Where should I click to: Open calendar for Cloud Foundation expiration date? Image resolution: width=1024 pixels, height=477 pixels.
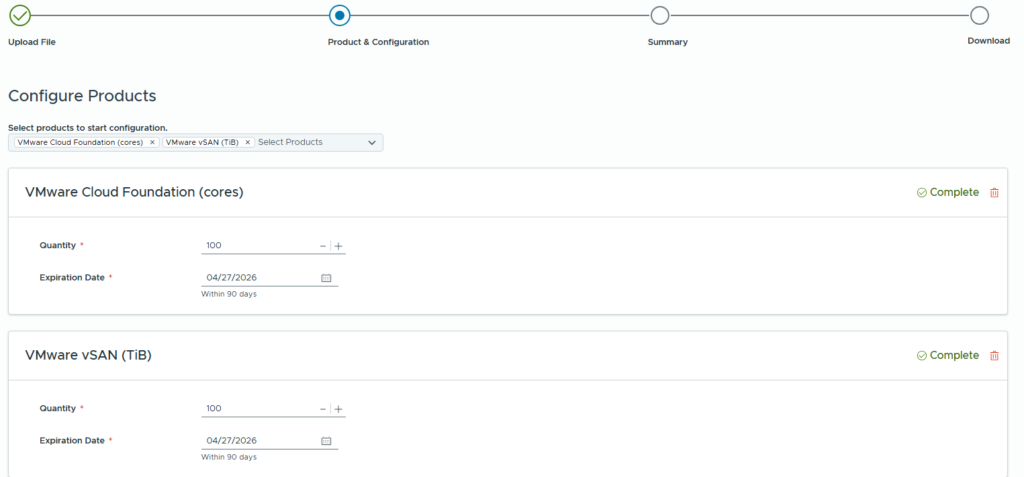tap(326, 278)
